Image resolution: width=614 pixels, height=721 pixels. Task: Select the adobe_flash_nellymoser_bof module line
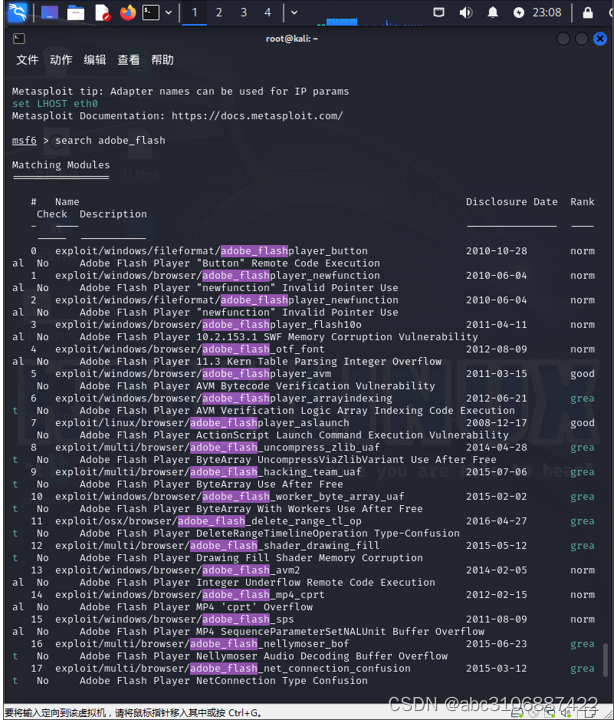click(202, 644)
